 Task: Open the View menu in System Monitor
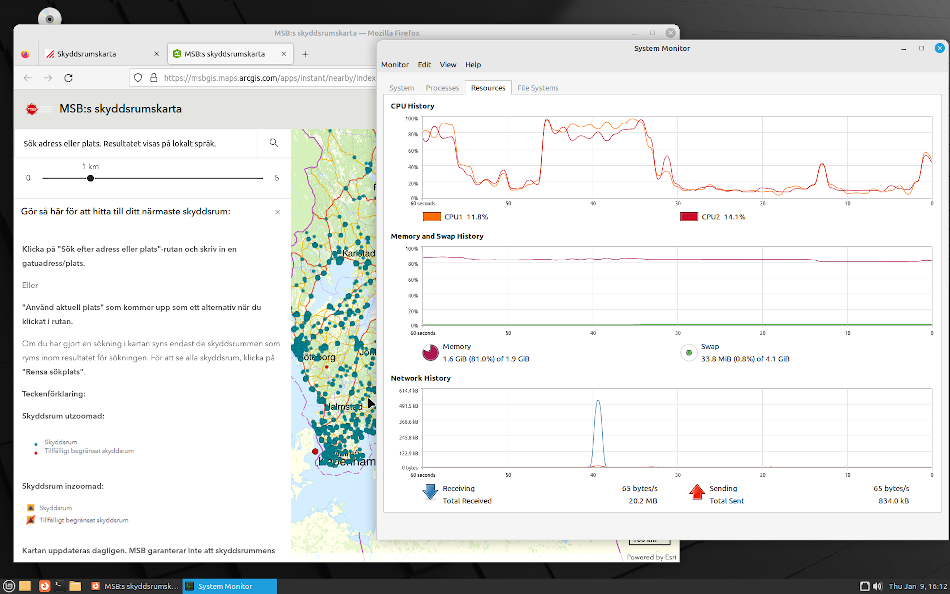tap(448, 65)
